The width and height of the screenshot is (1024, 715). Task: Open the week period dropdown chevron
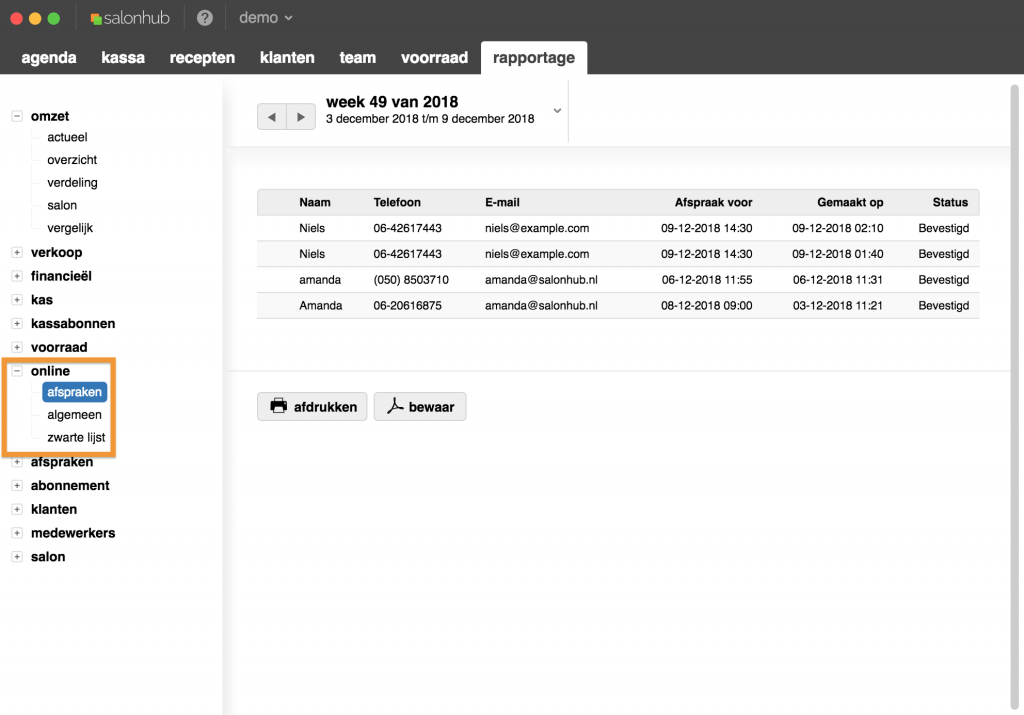(557, 111)
